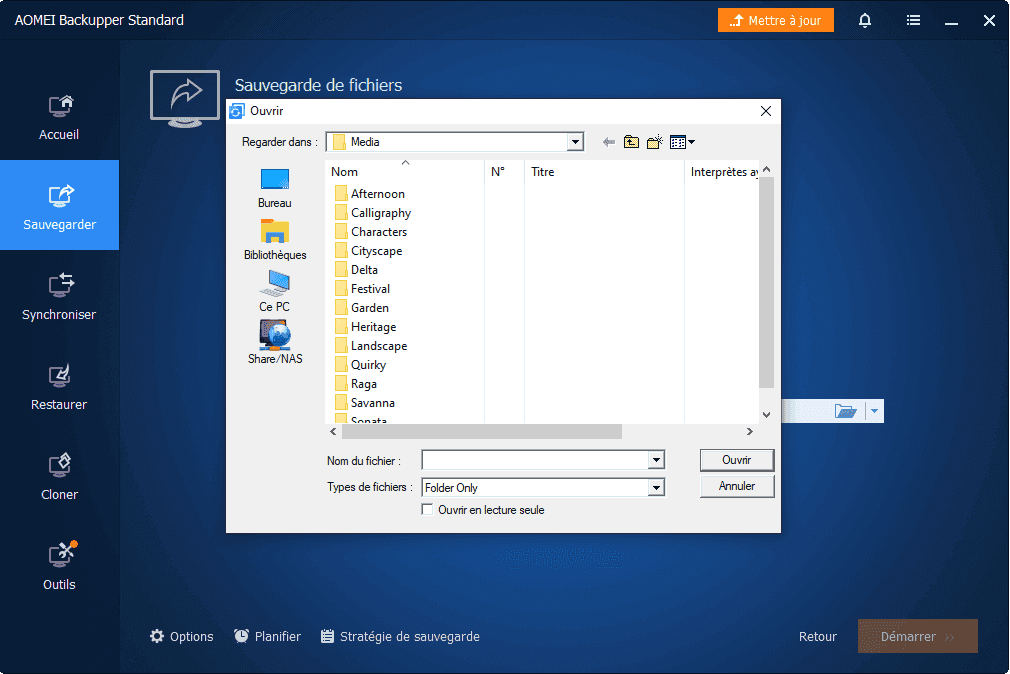
Task: Sort by the Interprètes column header
Action: [722, 172]
